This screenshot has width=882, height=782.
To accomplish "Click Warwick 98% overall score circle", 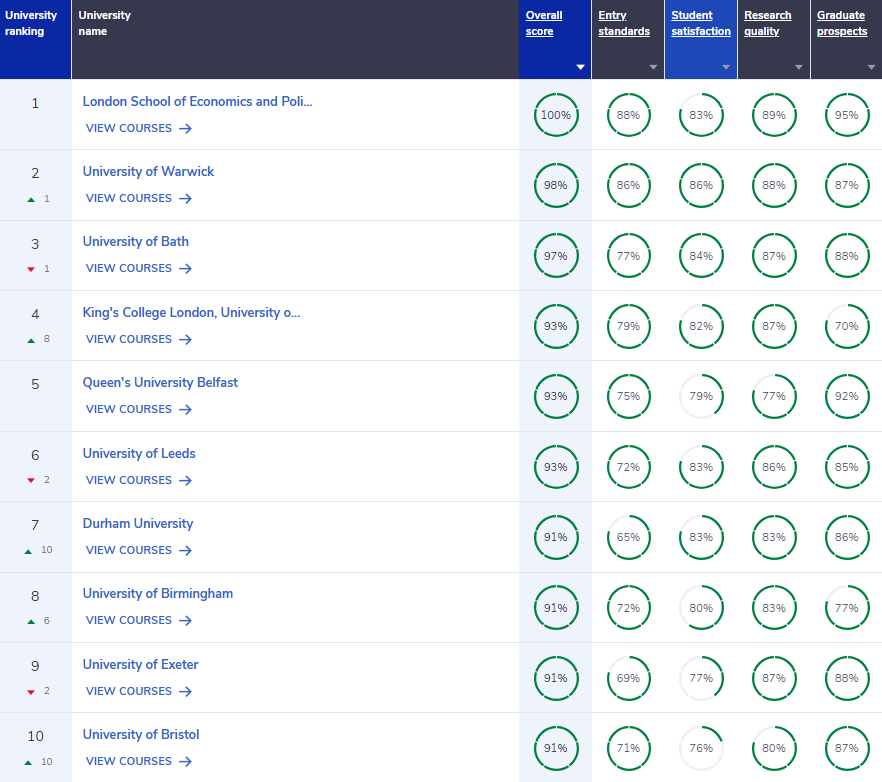I will (x=556, y=185).
